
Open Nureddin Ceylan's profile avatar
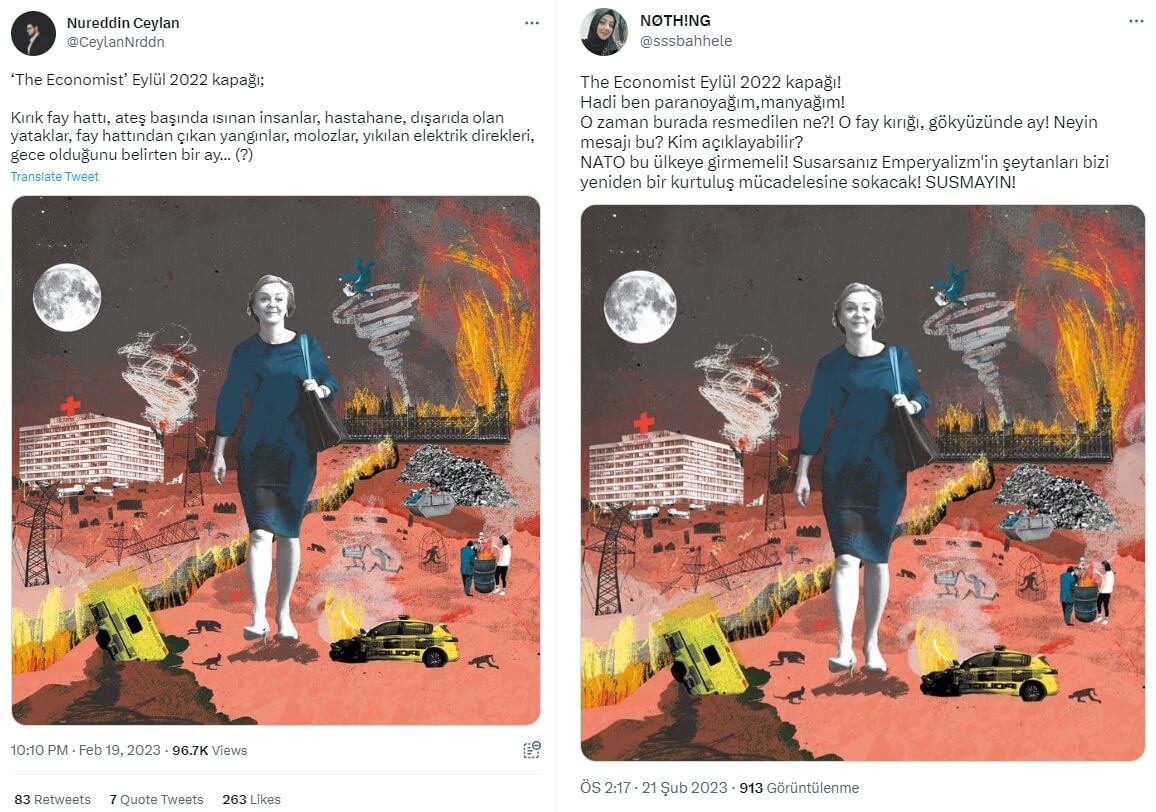click(x=33, y=33)
